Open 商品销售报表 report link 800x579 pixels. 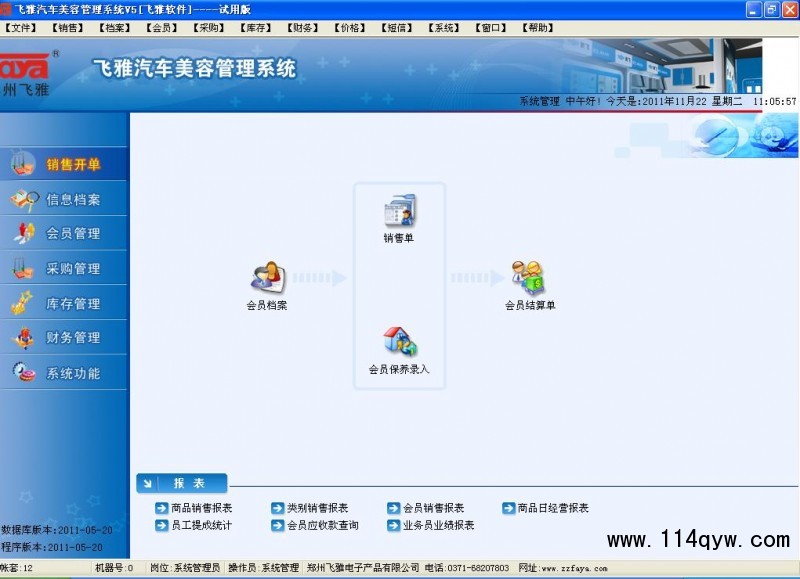(x=201, y=508)
